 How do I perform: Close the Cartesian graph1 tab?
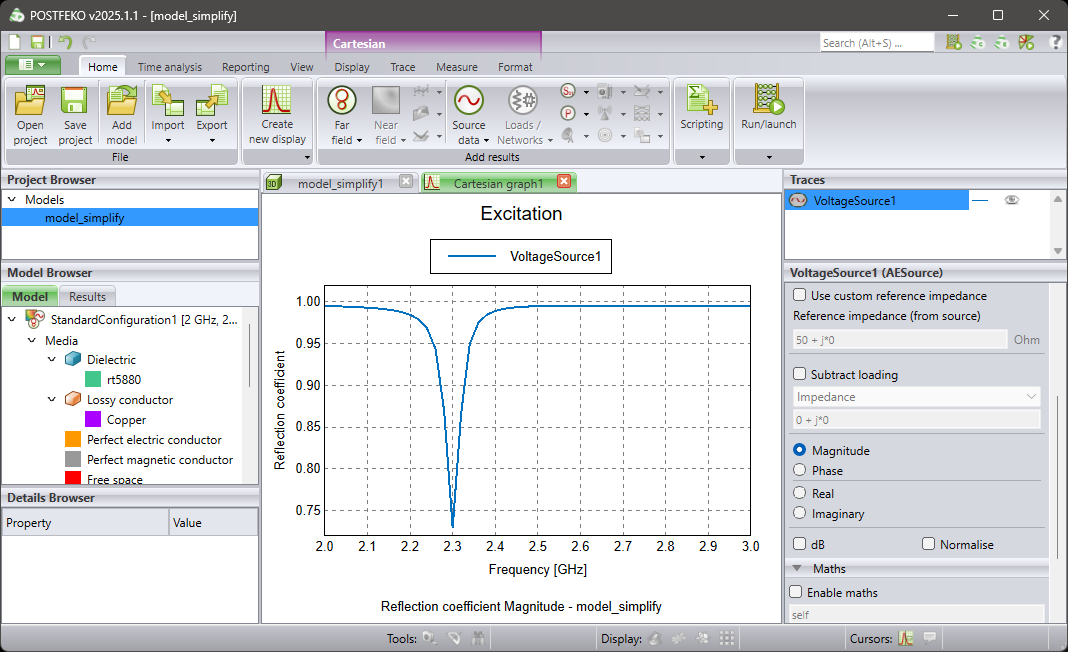(564, 181)
